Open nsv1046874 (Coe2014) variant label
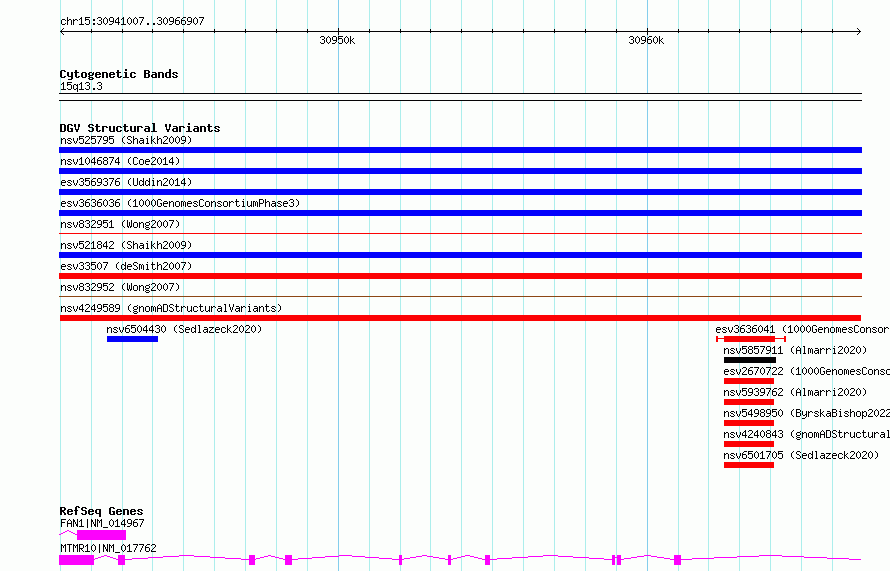The image size is (890, 571). [x=120, y=161]
